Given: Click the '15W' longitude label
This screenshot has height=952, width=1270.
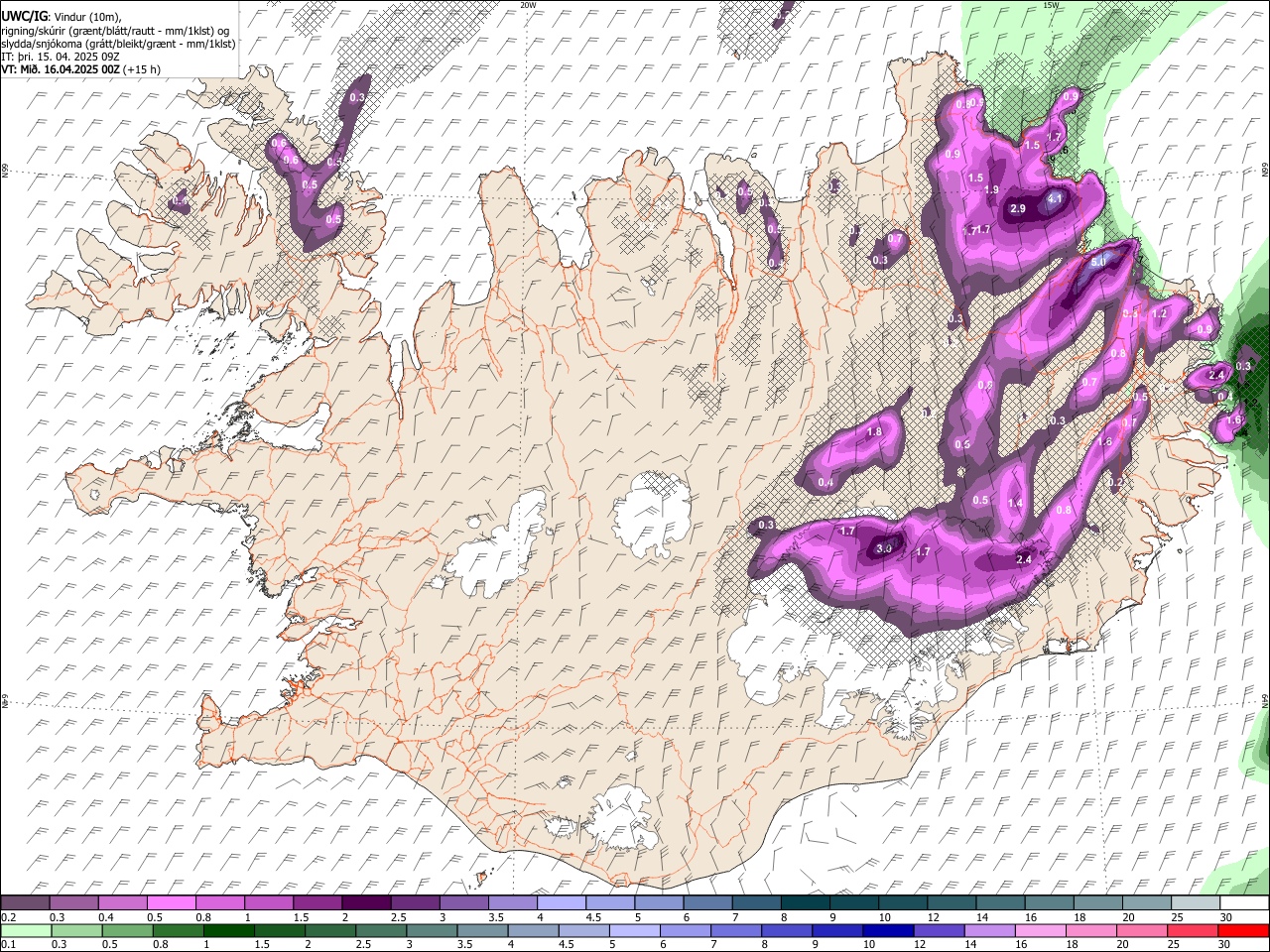Looking at the screenshot, I should pos(1050,5).
